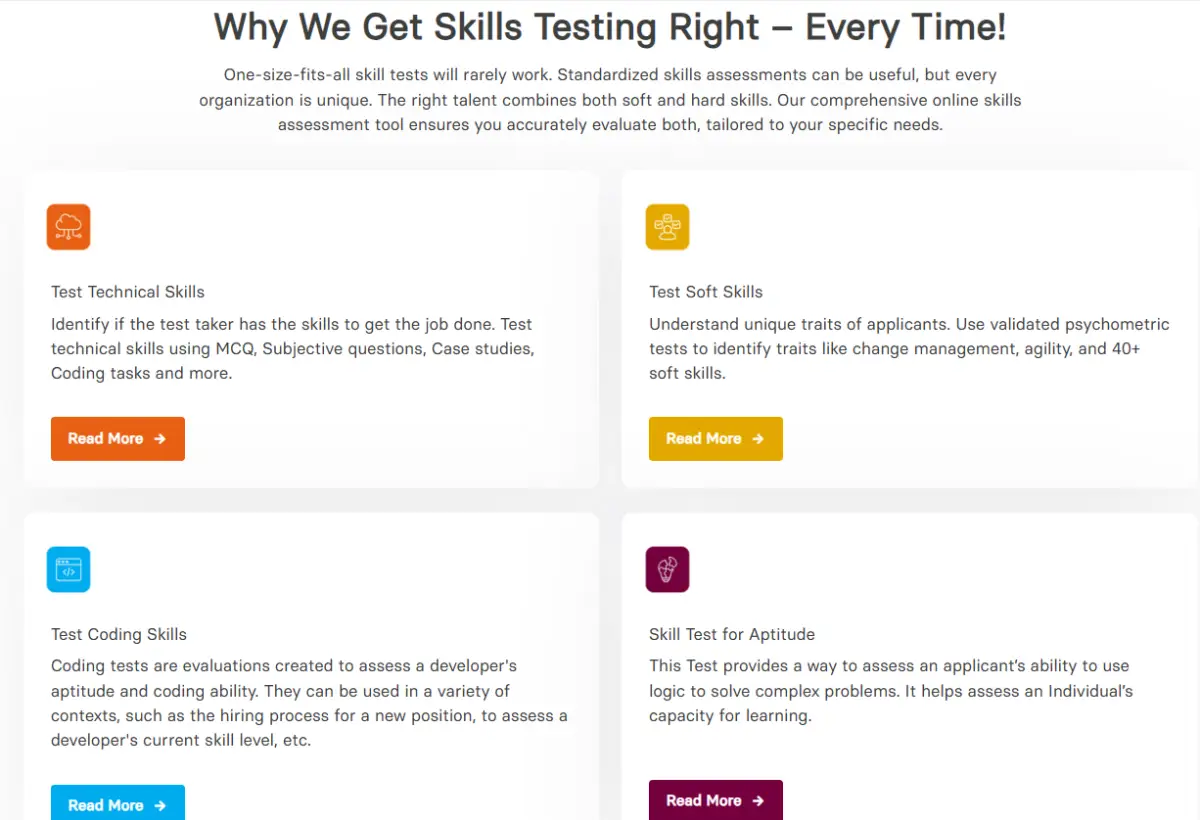Click the blue coding window icon

68,570
